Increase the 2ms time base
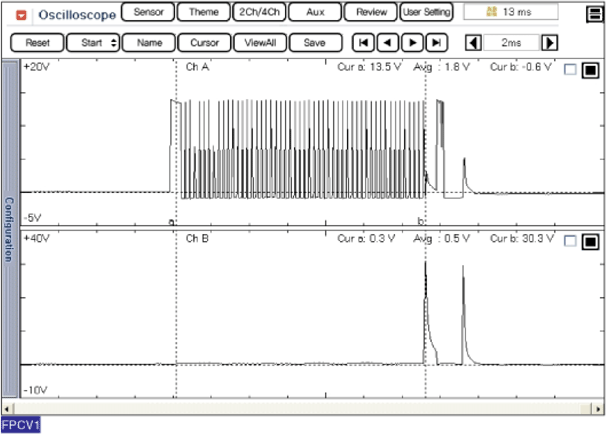This screenshot has height=434, width=606. pyautogui.click(x=548, y=43)
